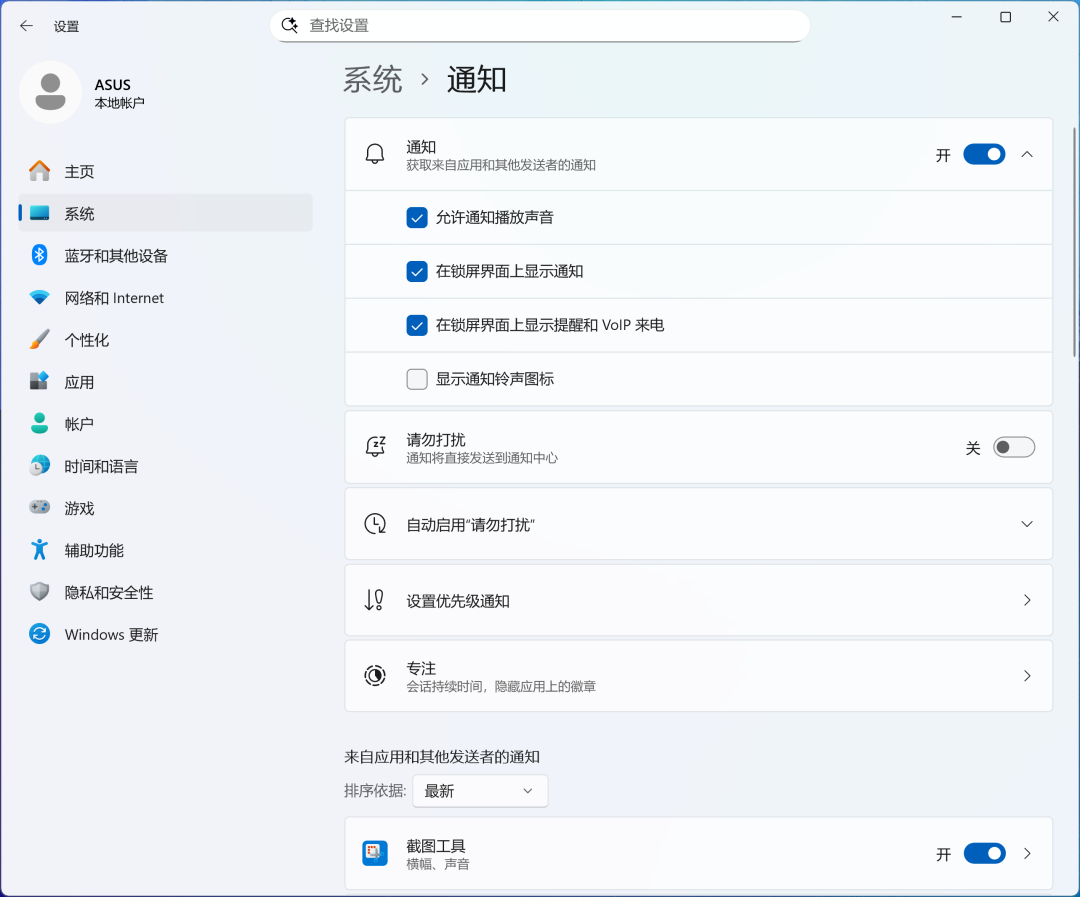Expand 自动启用"请勿打扰" chevron
This screenshot has height=897, width=1080.
pos(1027,524)
